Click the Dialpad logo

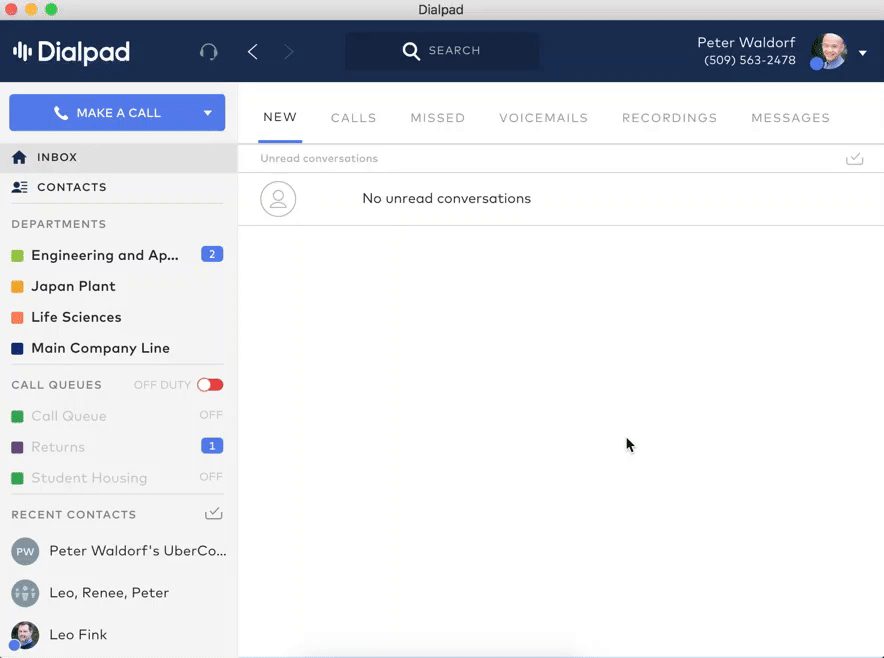[x=72, y=52]
